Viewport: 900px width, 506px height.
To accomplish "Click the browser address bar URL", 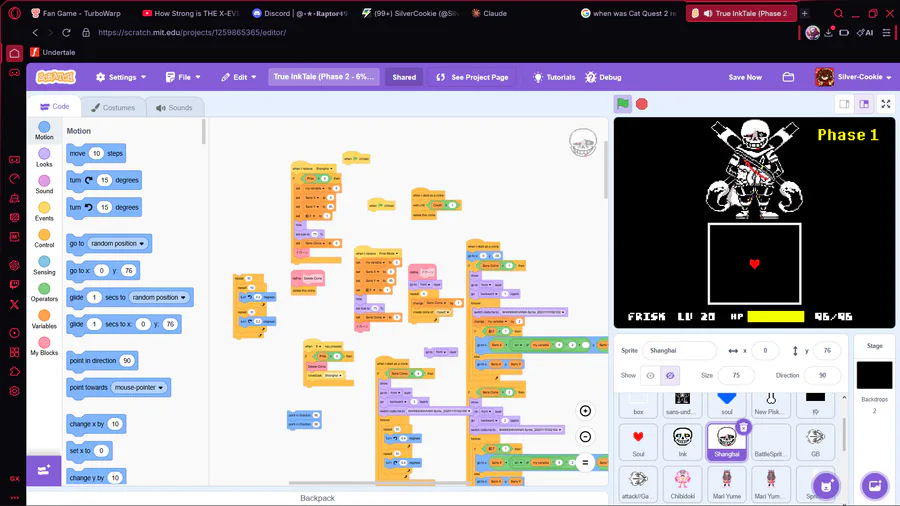I will pyautogui.click(x=192, y=33).
